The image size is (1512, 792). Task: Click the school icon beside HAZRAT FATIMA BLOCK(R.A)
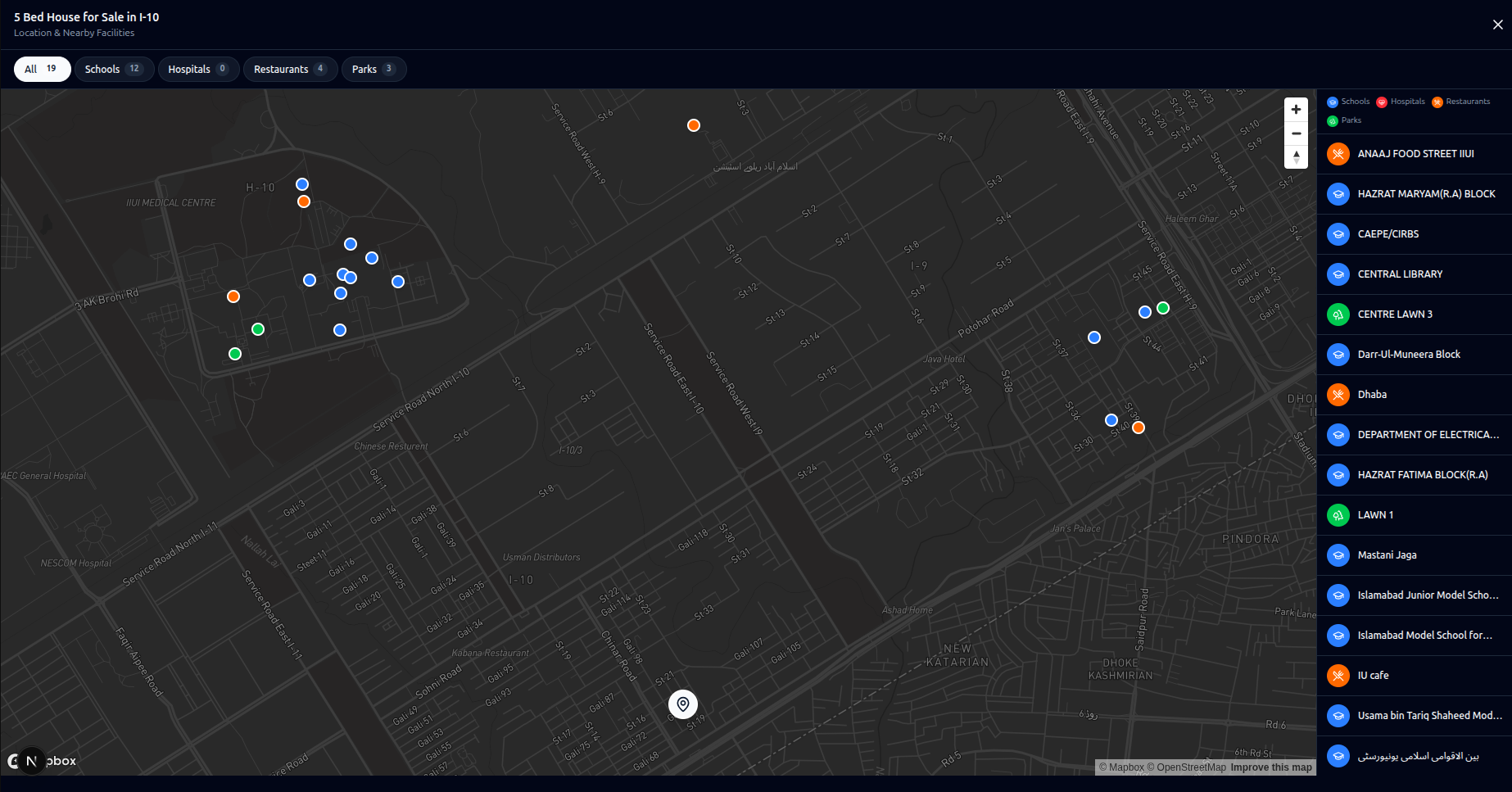point(1338,475)
